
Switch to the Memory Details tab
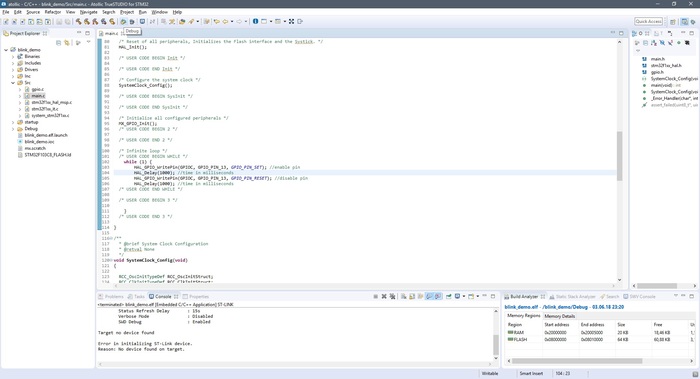pos(559,316)
